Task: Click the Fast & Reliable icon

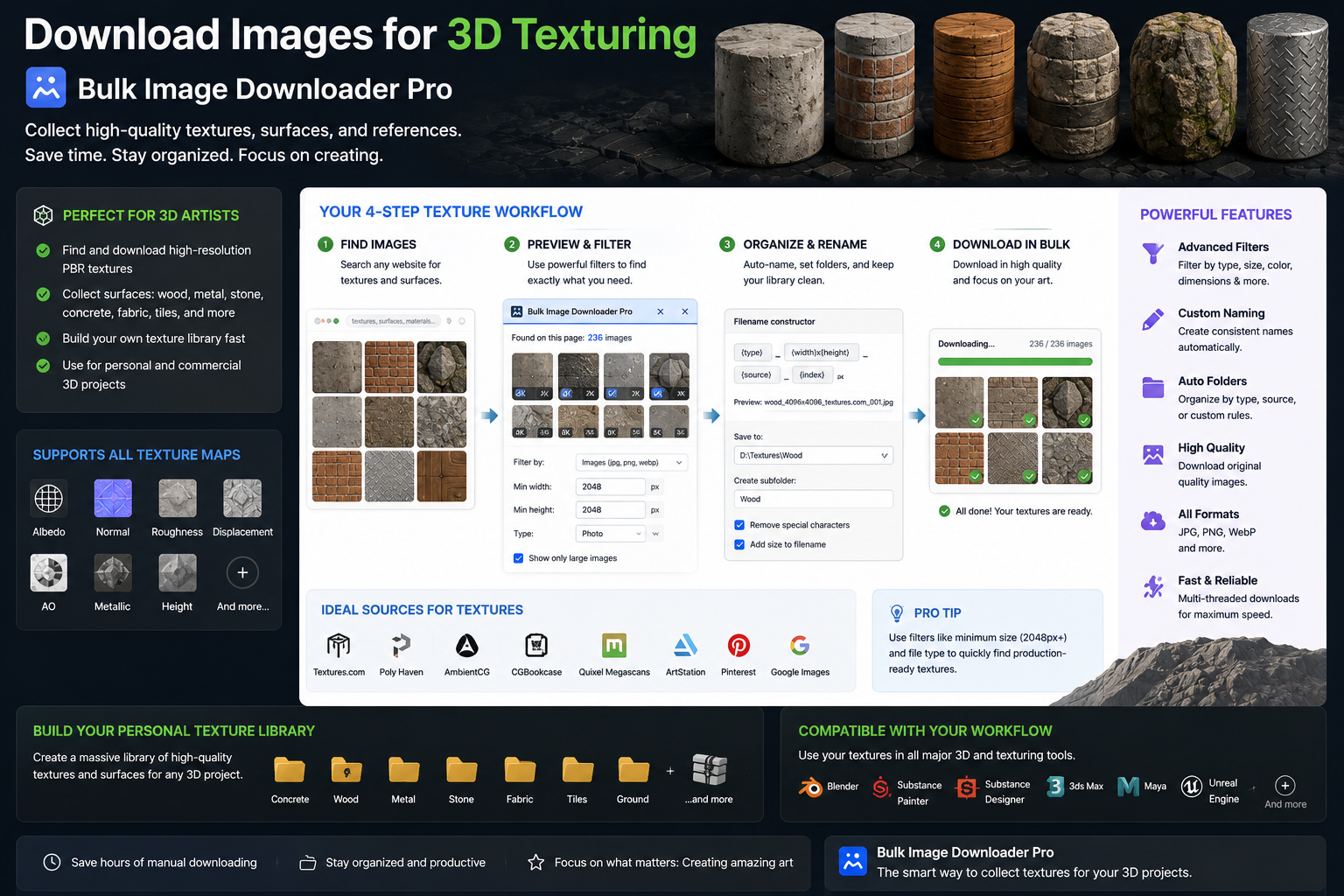Action: [1153, 587]
